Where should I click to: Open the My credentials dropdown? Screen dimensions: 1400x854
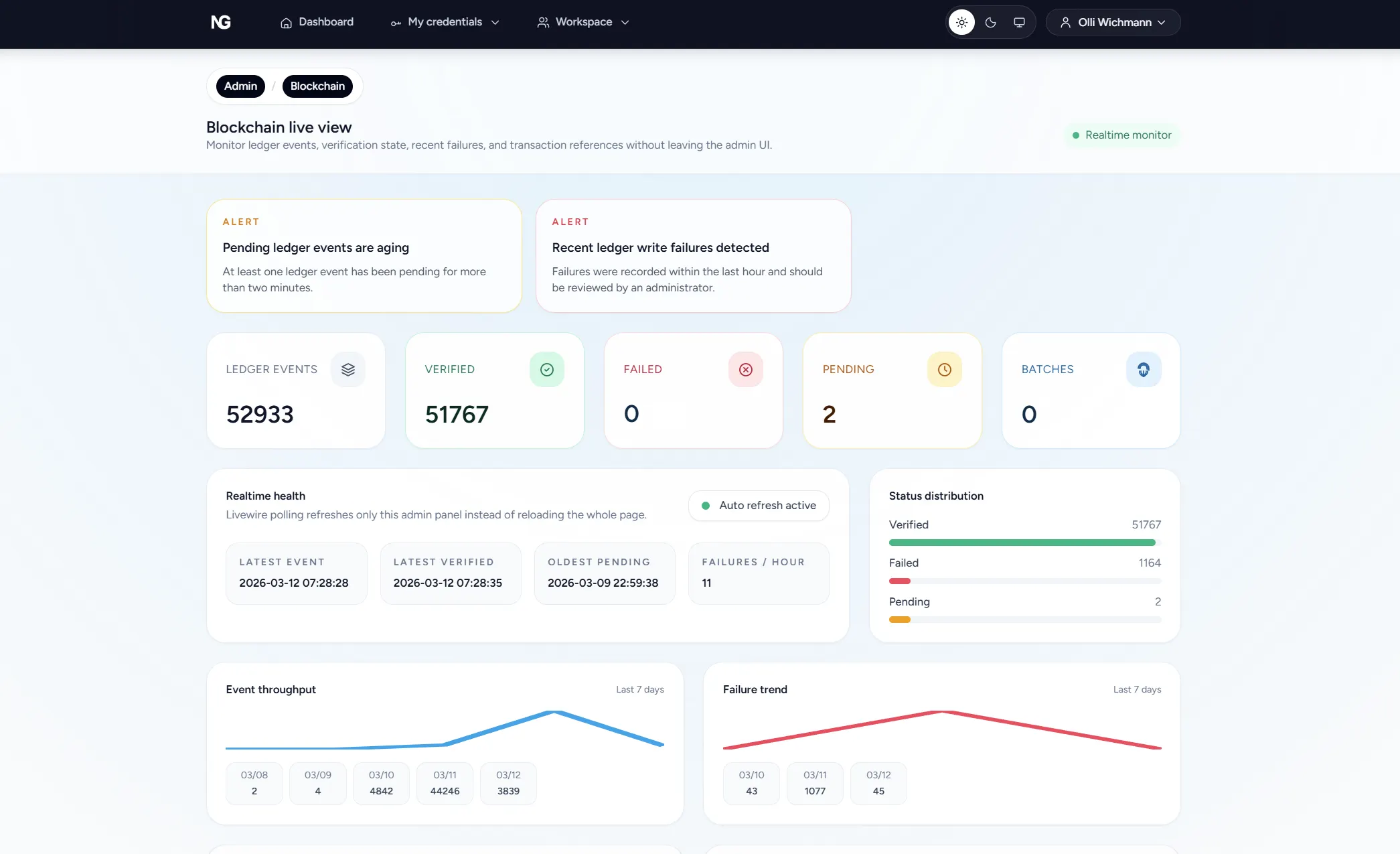coord(445,22)
